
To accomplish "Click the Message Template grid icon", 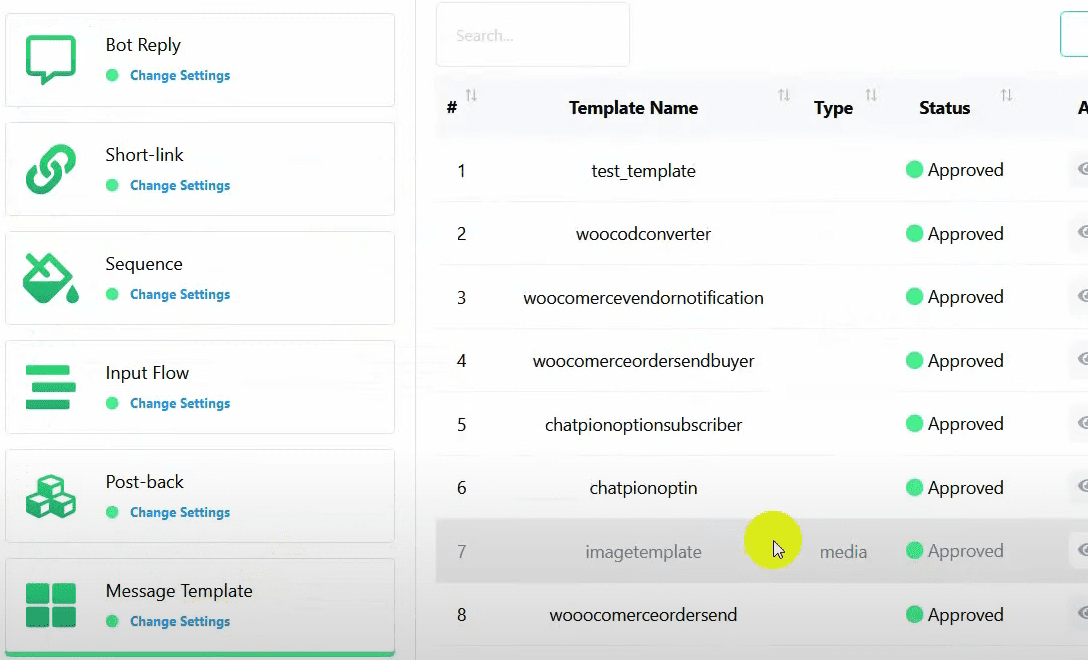I will 50,605.
